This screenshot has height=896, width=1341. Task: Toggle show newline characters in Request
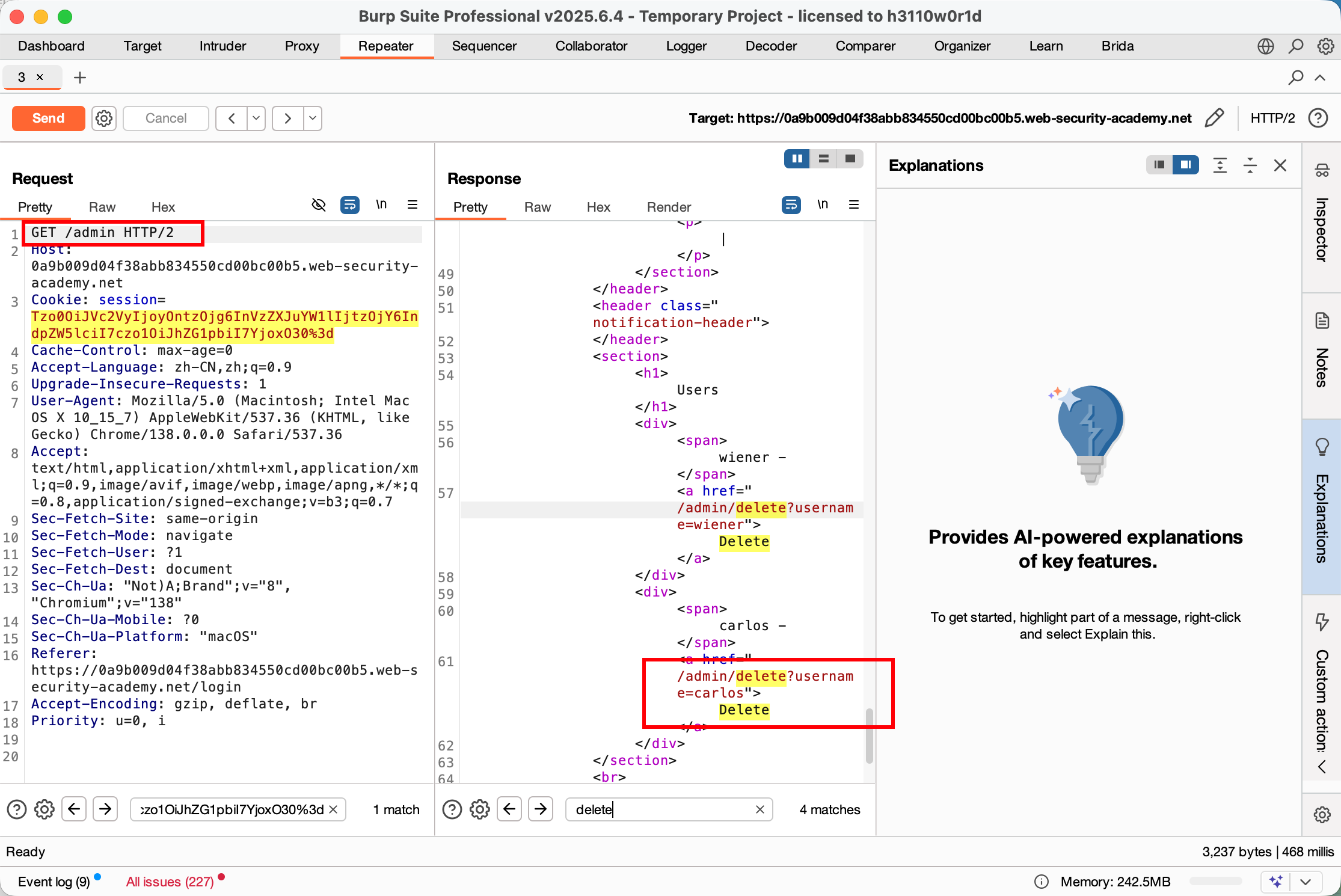click(x=381, y=205)
